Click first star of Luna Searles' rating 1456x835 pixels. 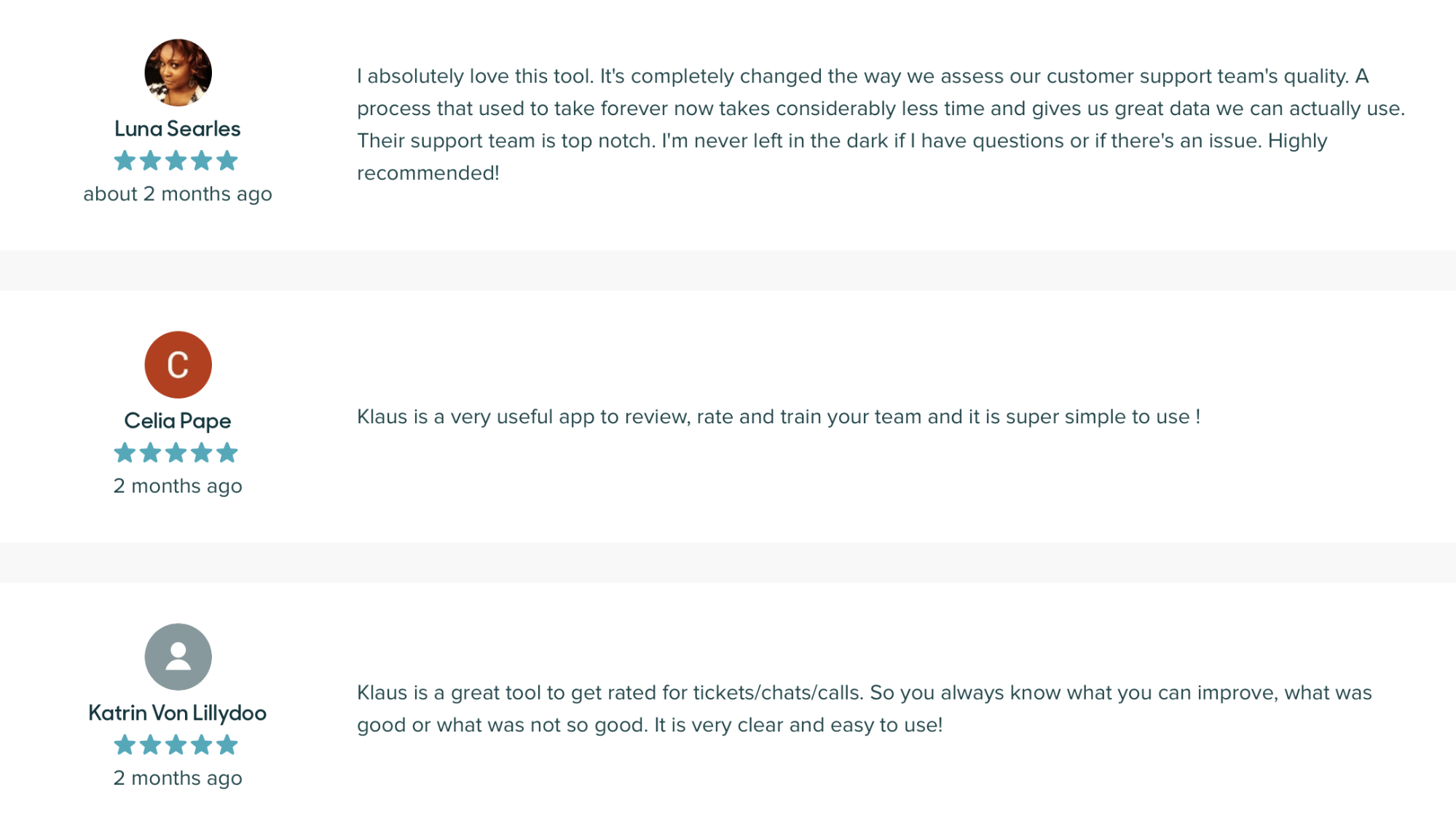(x=125, y=160)
